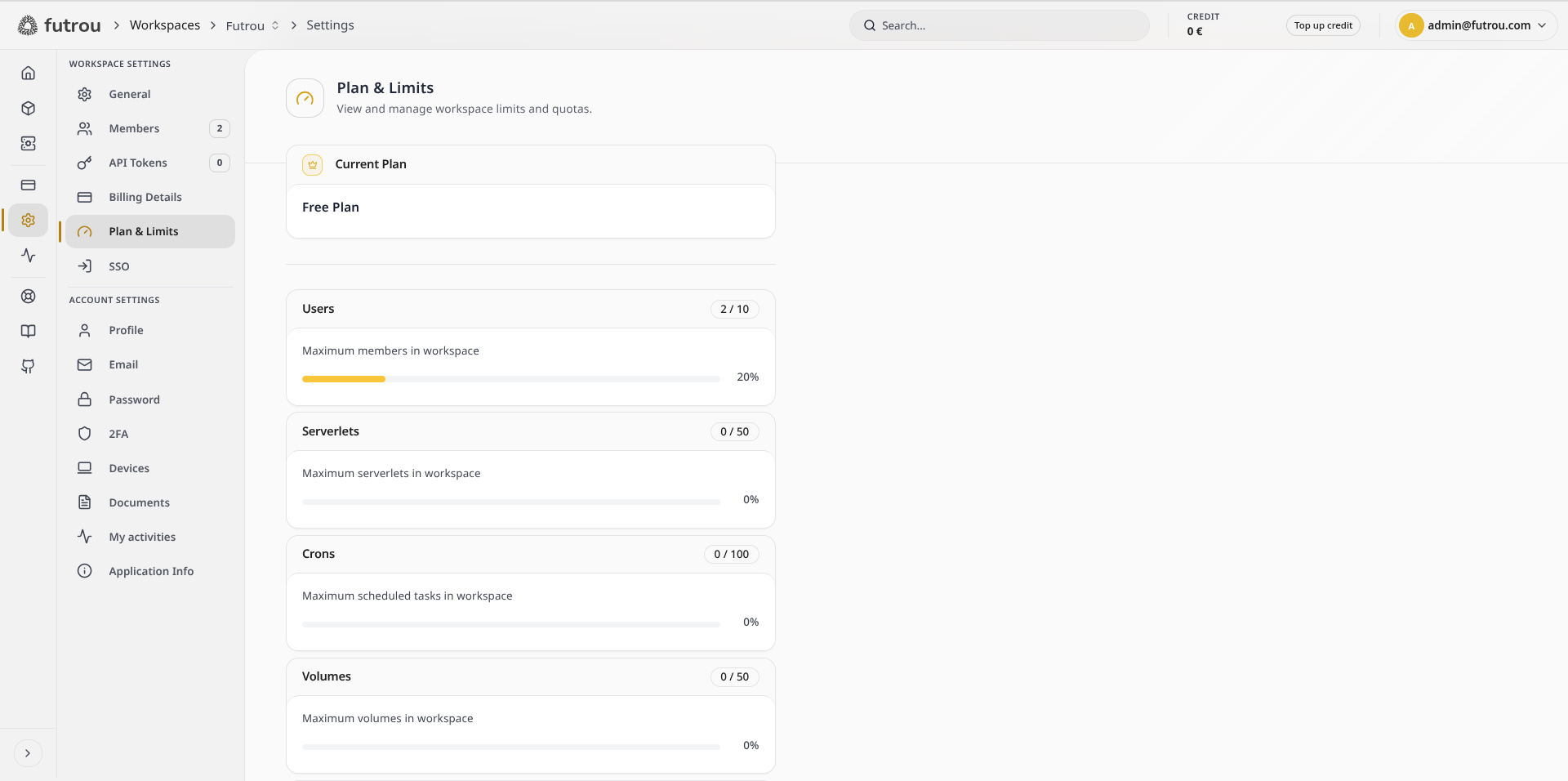
Task: Go to Members settings
Action: tap(150, 128)
